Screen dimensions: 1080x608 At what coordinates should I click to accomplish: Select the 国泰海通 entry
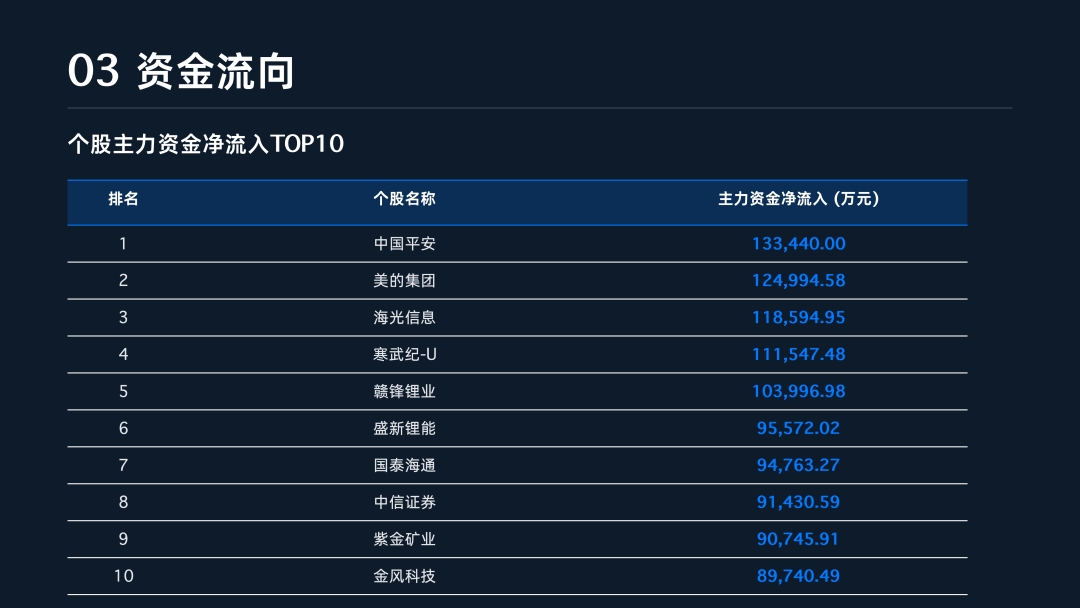coord(404,465)
